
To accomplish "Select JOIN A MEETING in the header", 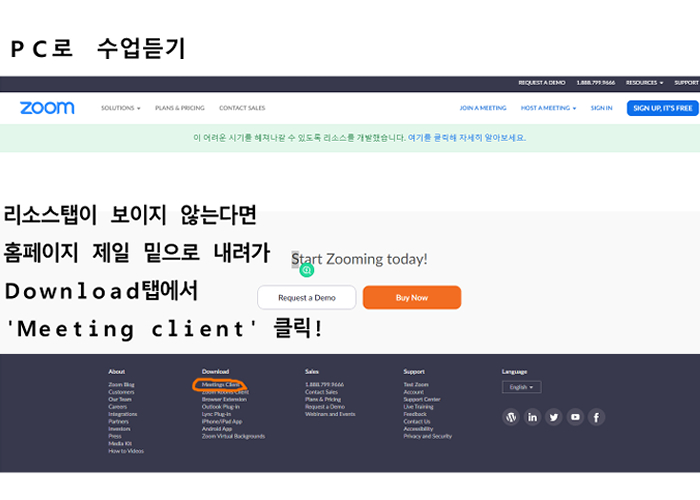I will pos(483,108).
